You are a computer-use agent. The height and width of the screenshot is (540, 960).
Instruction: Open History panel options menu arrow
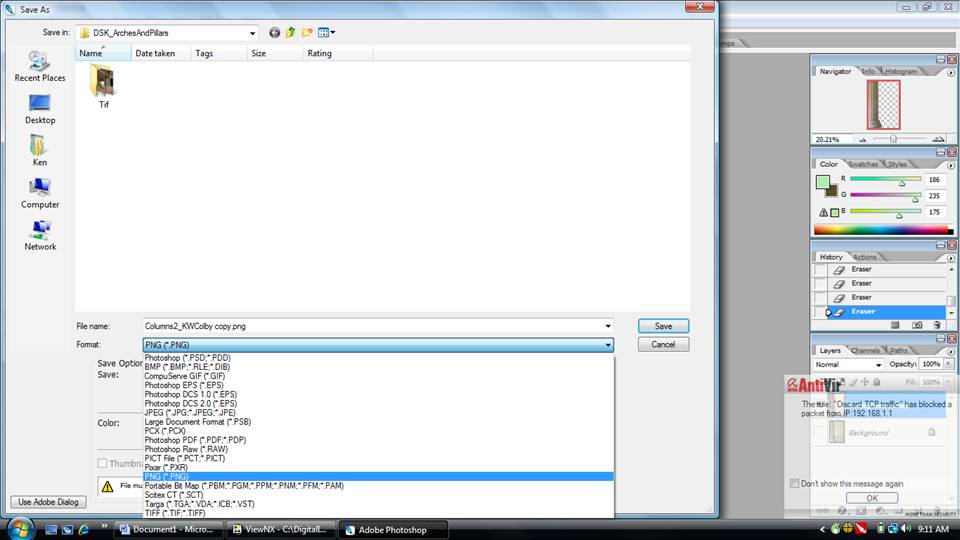point(951,258)
